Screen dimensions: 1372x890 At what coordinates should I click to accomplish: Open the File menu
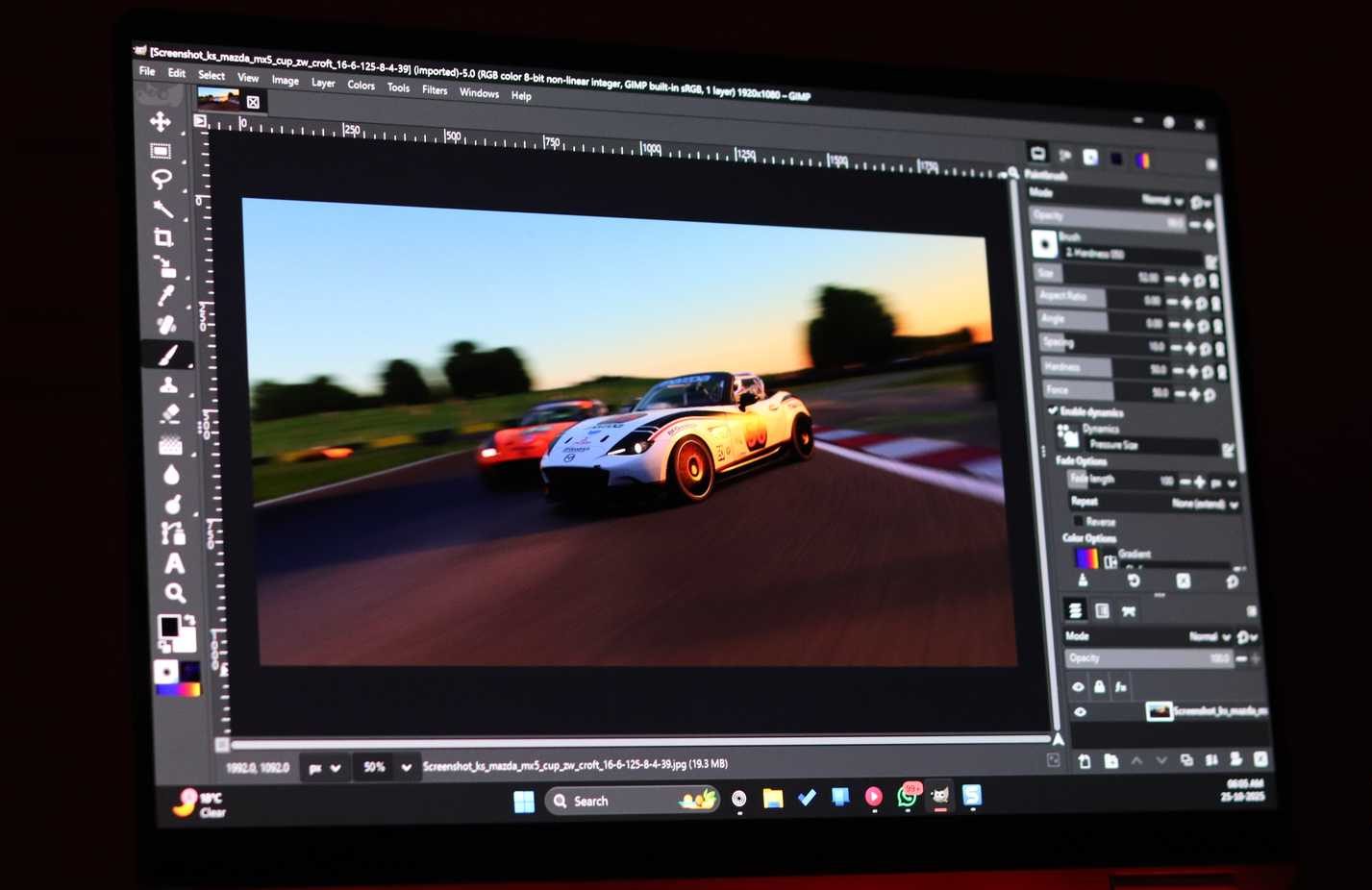[x=147, y=71]
